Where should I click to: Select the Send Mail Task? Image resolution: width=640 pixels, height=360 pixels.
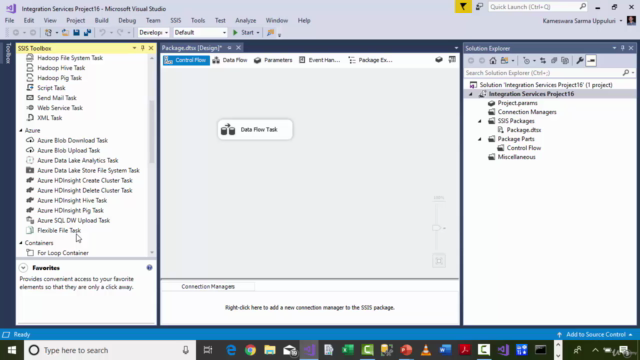click(x=57, y=98)
